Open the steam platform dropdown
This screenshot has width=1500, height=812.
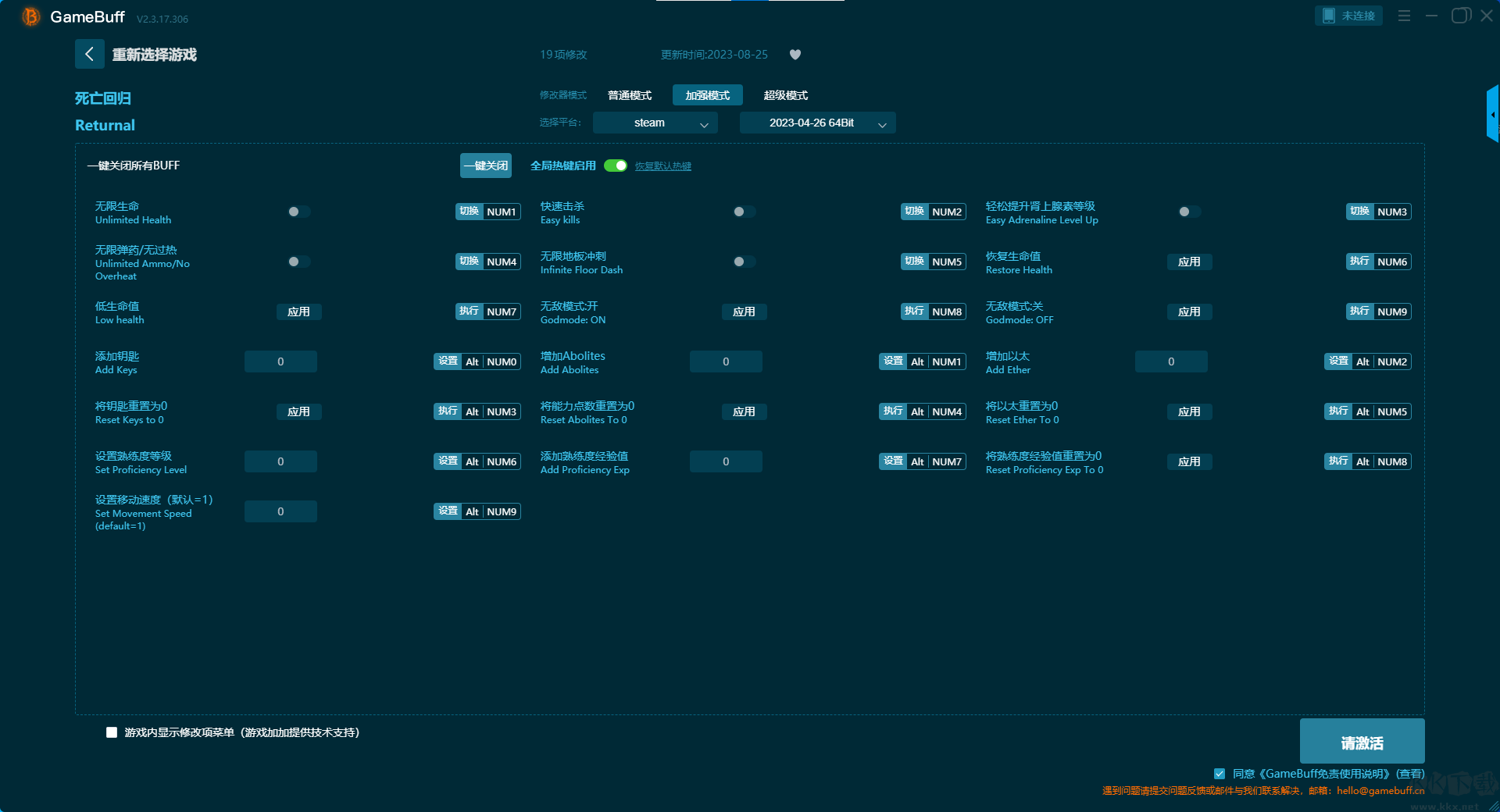[655, 123]
